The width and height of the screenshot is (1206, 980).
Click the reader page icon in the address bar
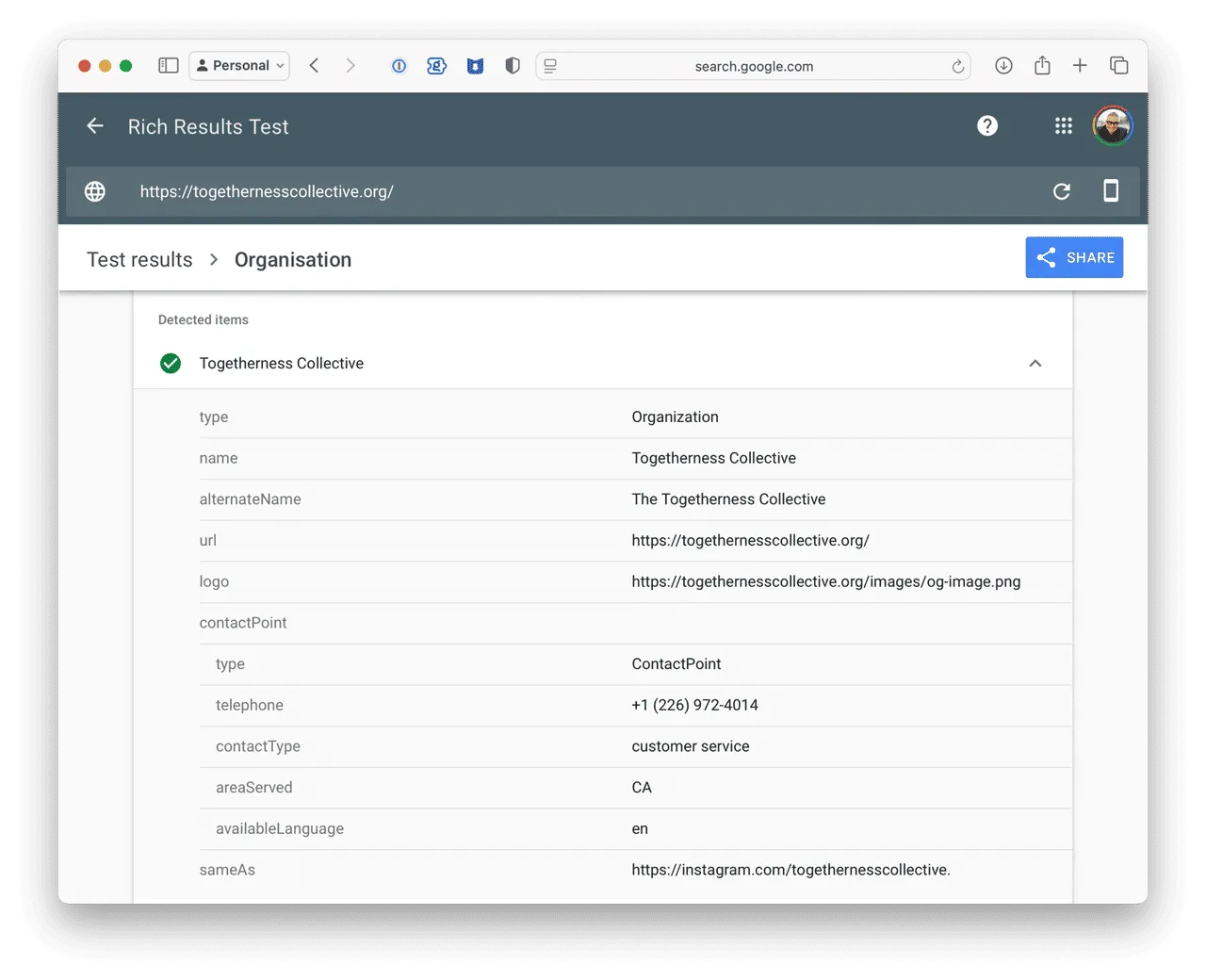click(x=551, y=66)
